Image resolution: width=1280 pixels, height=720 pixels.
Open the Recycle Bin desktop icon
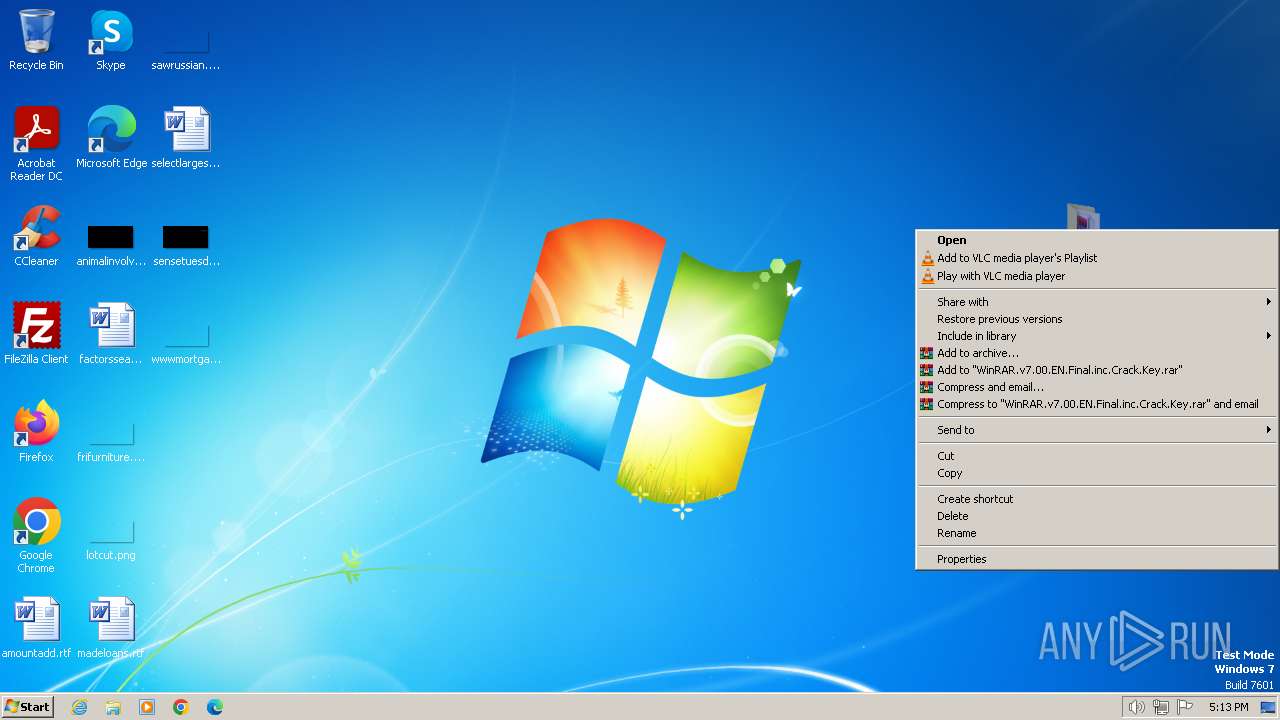[x=36, y=40]
